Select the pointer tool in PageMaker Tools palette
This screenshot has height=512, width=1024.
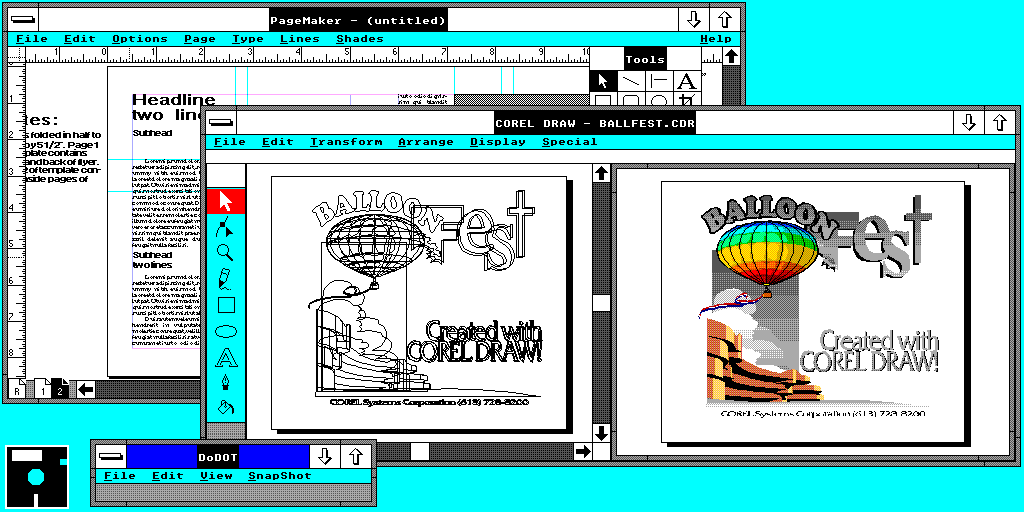point(603,81)
